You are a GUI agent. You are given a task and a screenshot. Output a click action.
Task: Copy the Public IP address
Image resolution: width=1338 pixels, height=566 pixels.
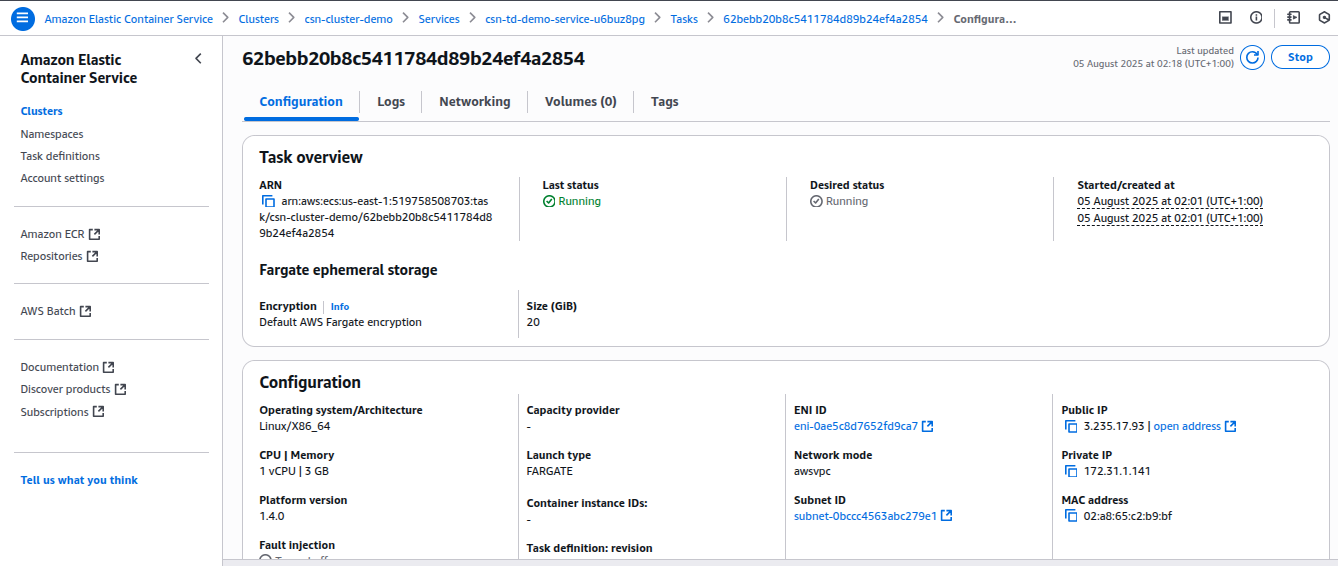click(x=1071, y=426)
